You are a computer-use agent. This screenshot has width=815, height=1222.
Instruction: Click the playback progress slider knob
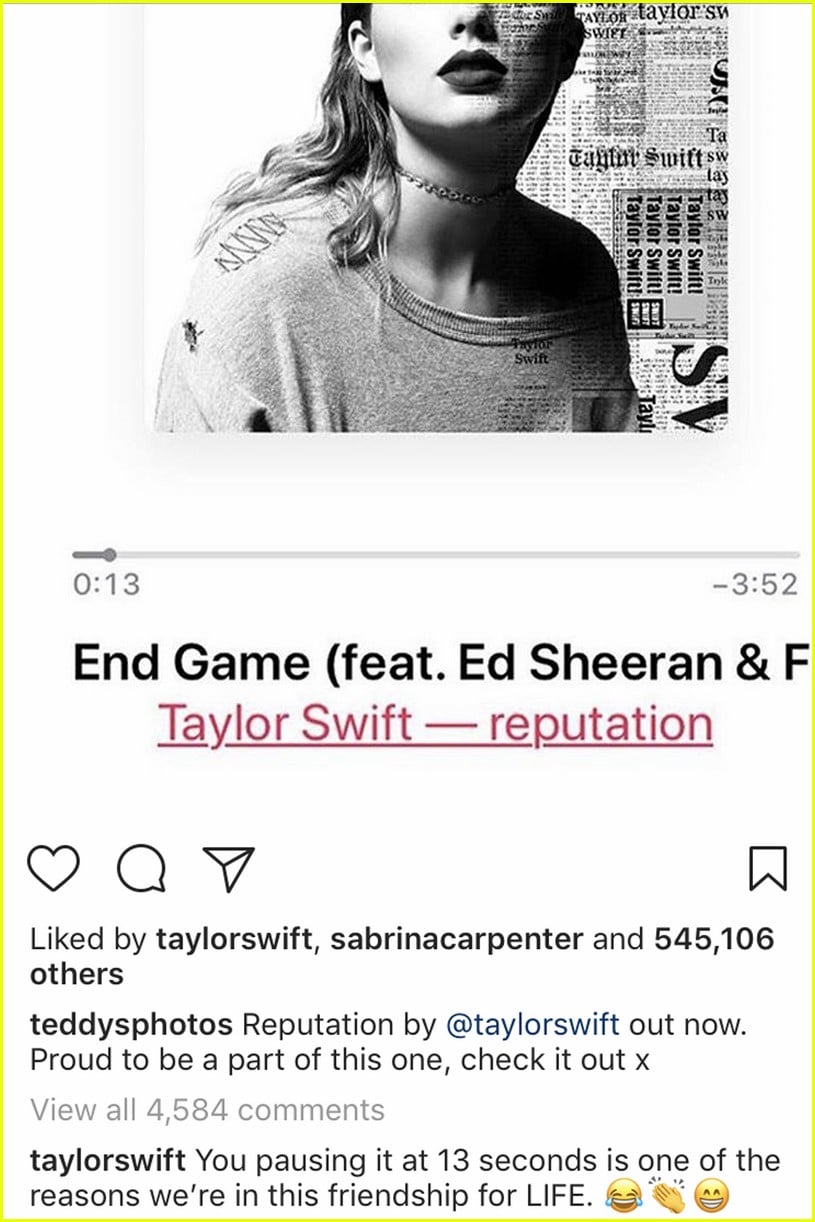109,554
